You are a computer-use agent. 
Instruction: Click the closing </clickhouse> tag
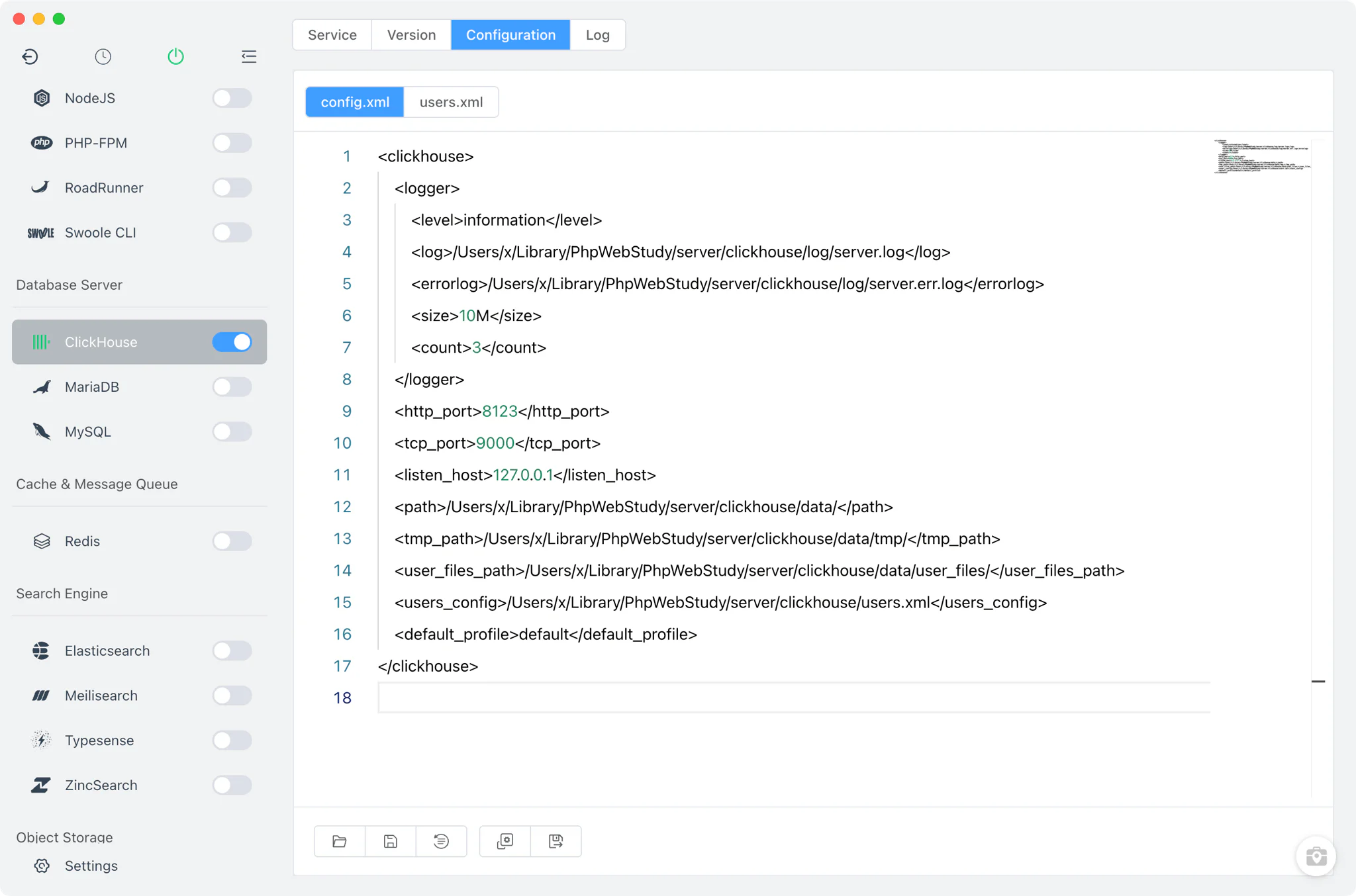click(428, 666)
